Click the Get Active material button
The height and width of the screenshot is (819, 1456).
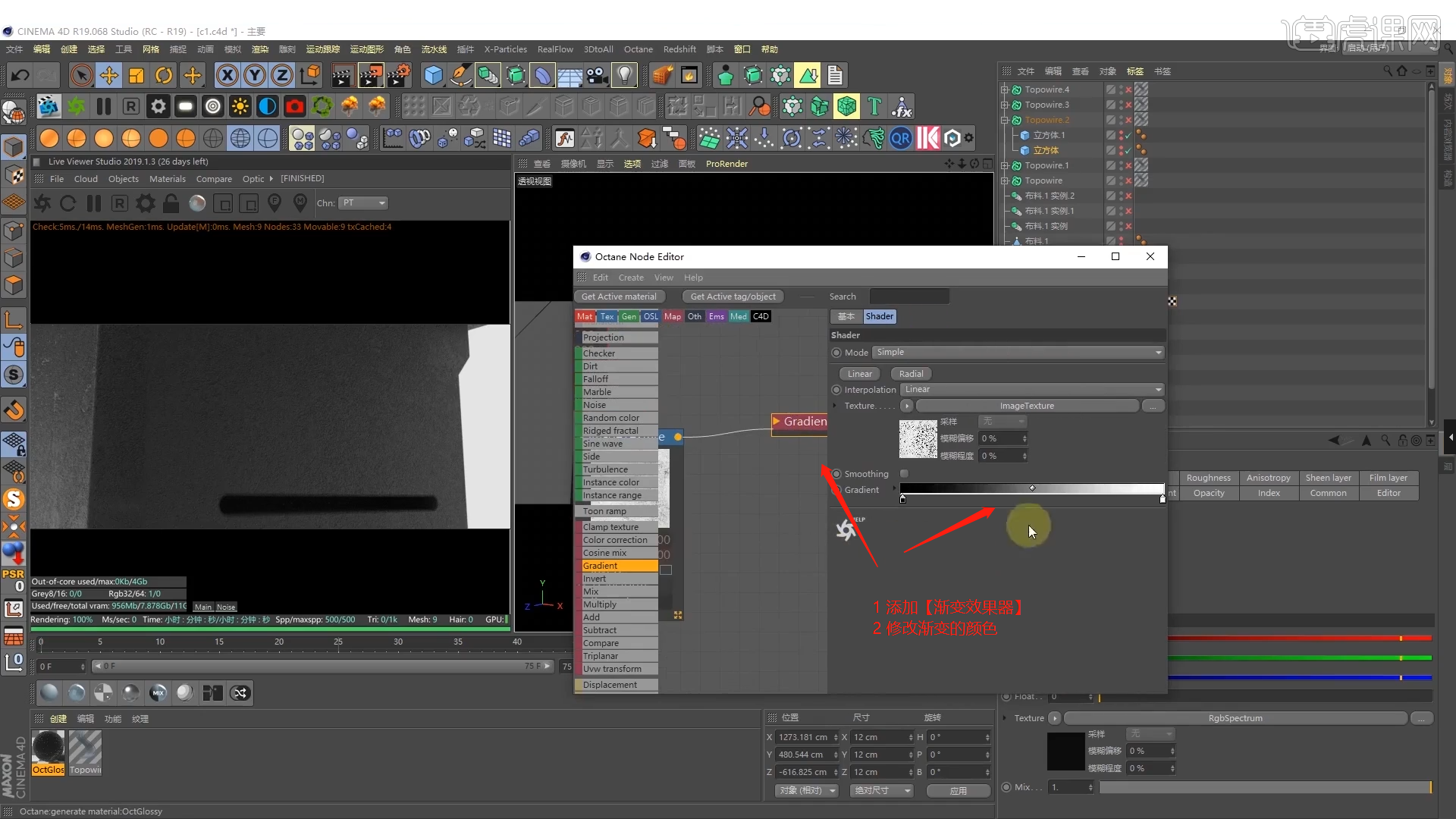[x=620, y=297]
